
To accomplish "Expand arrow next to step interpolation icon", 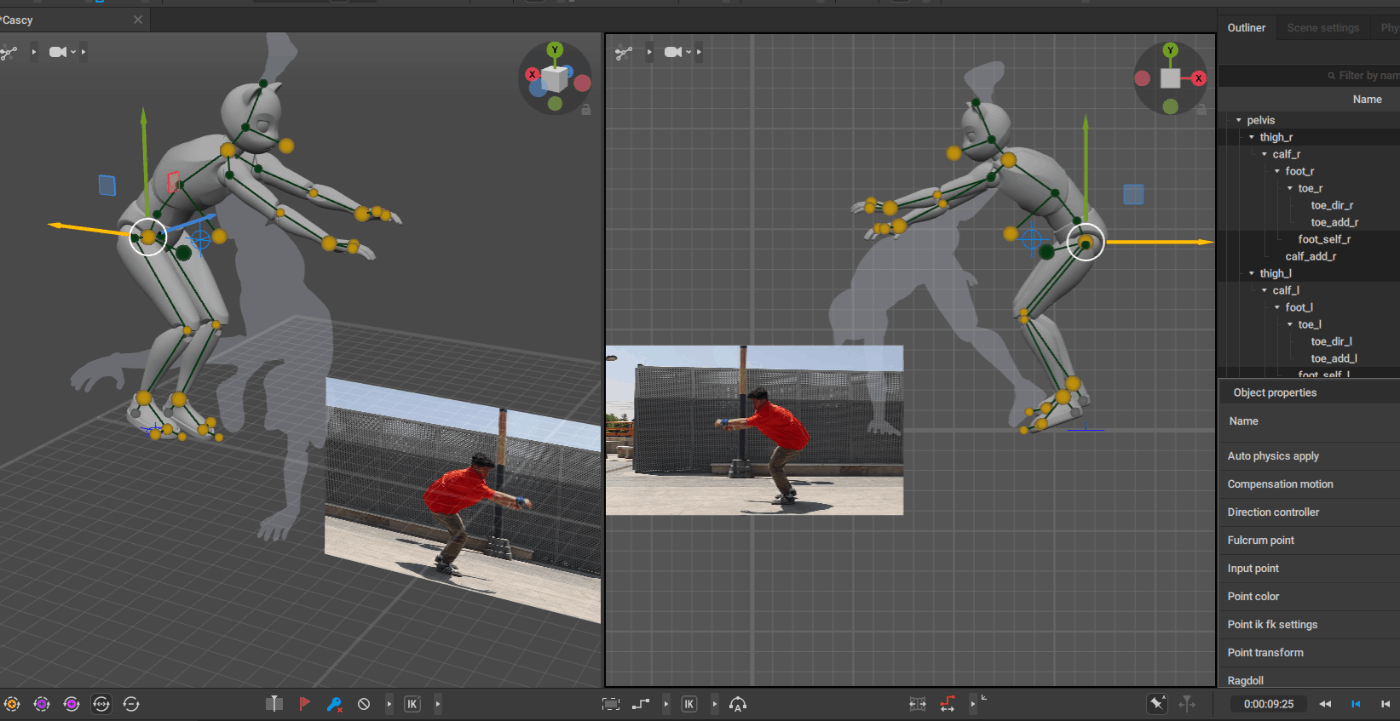I will tap(666, 704).
